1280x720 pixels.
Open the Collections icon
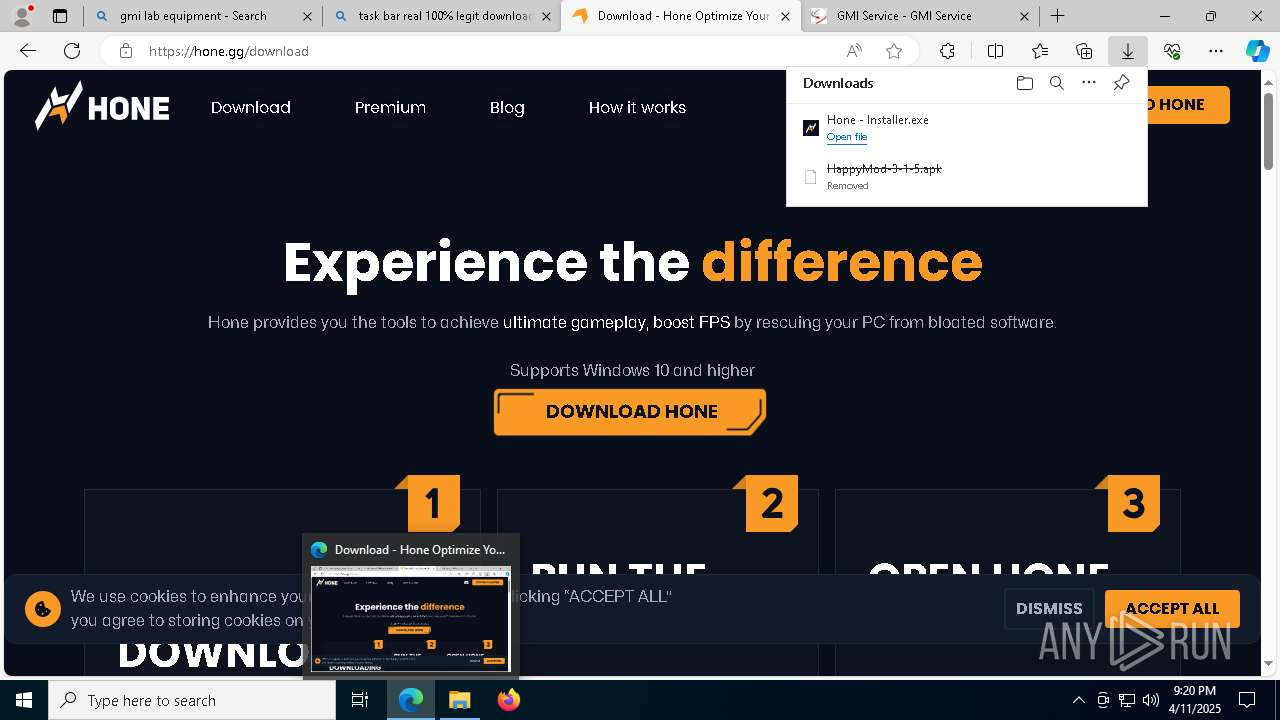click(x=1084, y=51)
